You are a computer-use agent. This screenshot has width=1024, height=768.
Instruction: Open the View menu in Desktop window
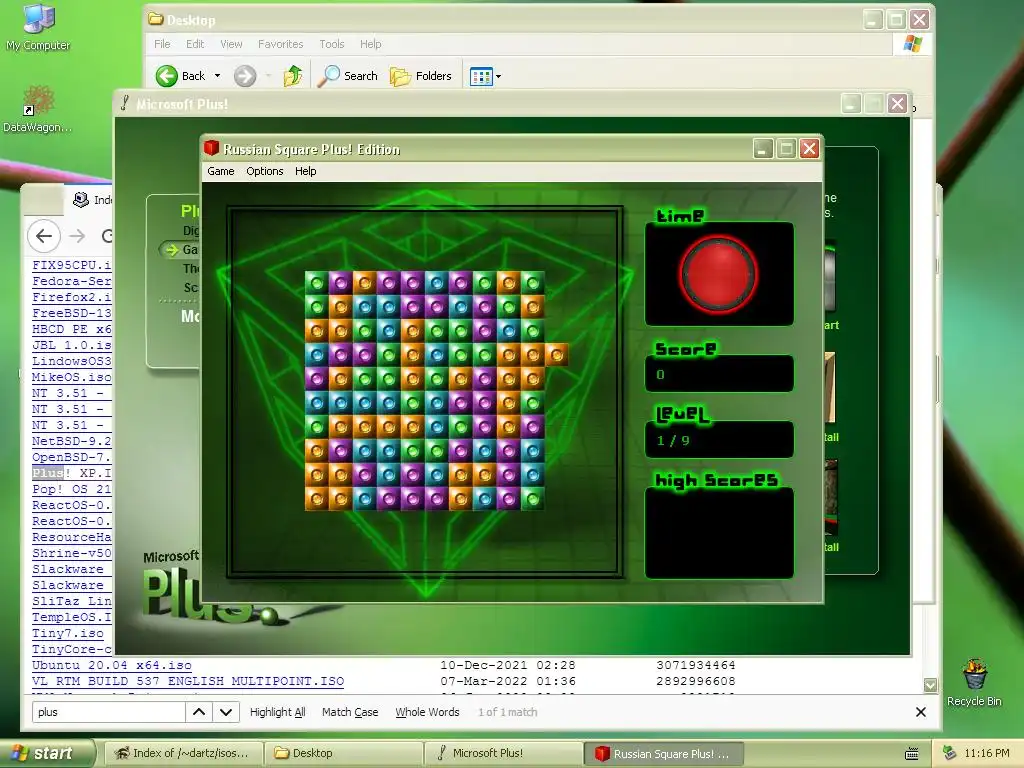tap(231, 44)
